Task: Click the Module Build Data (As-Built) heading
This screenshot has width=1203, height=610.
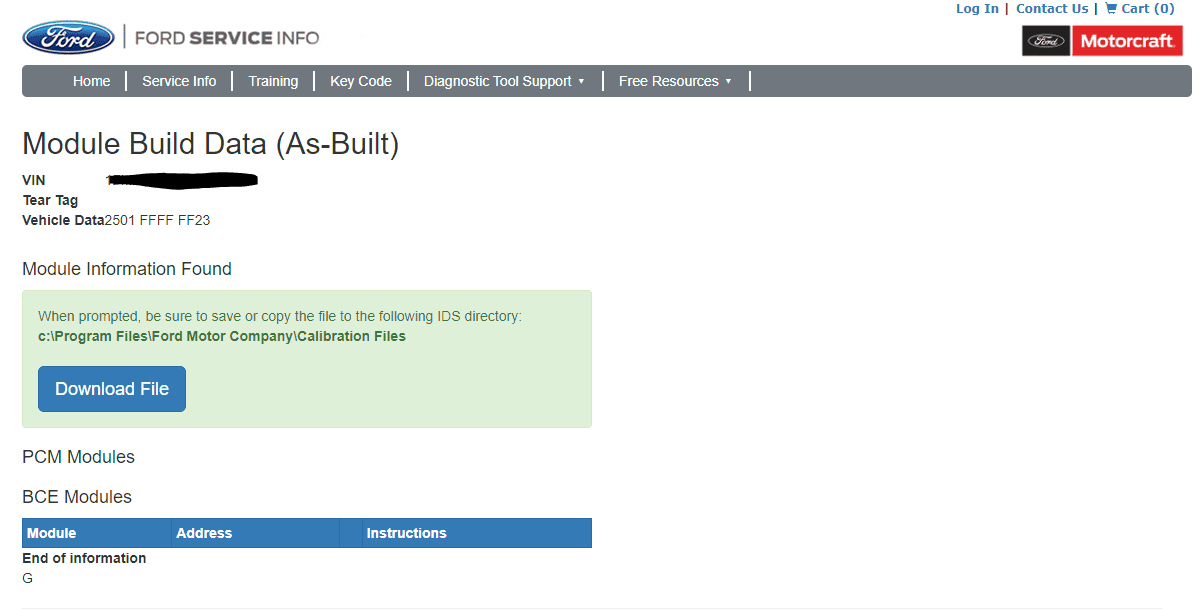Action: (211, 145)
